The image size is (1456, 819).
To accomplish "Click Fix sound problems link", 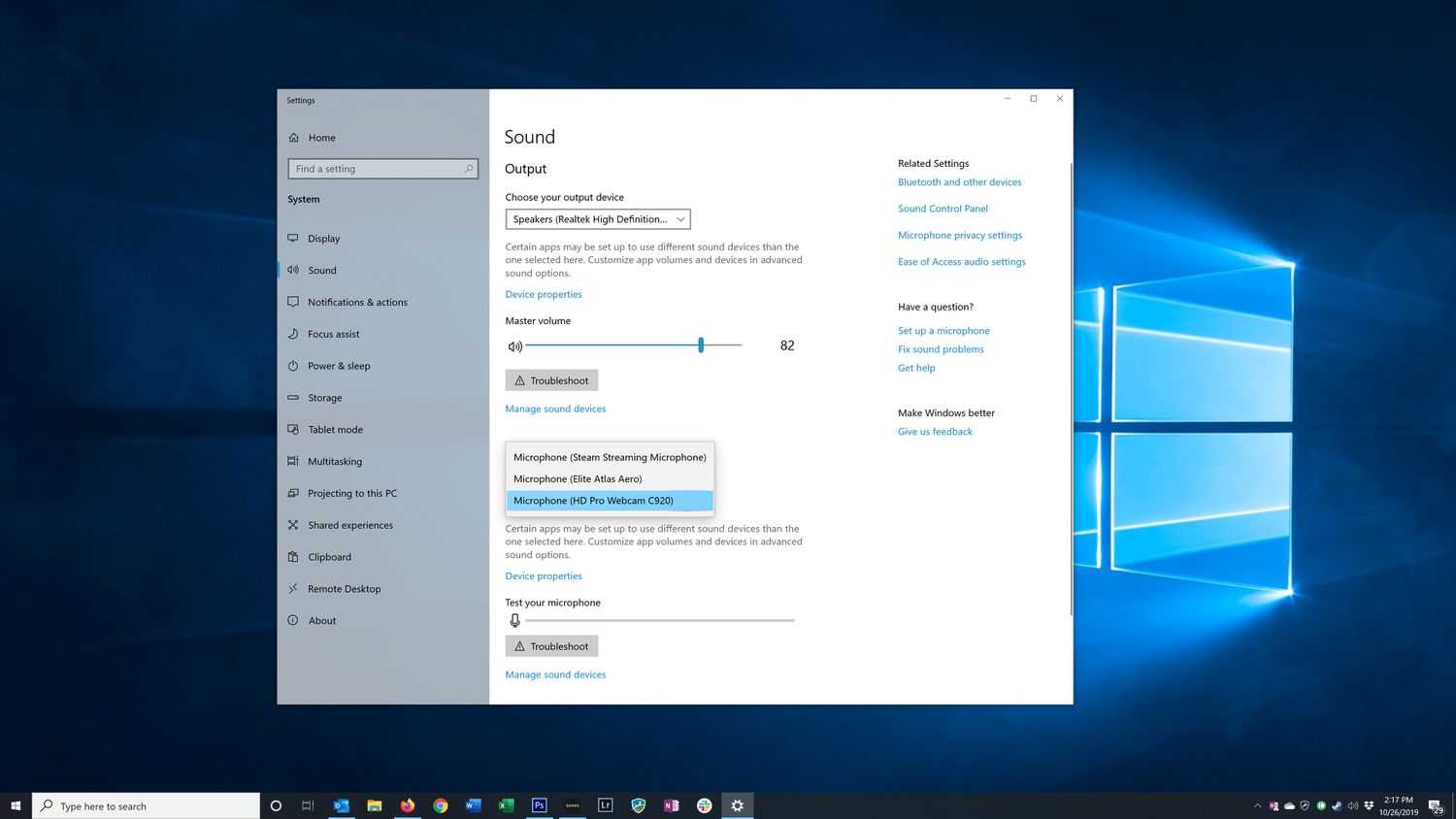I will 941,349.
